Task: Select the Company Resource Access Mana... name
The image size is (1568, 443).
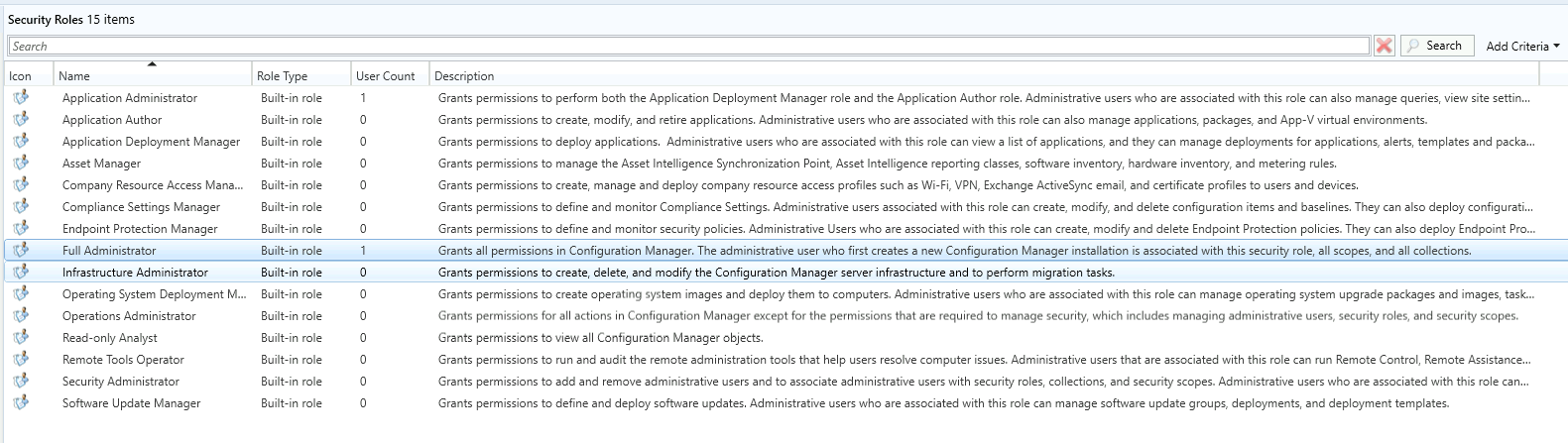Action: coord(153,185)
